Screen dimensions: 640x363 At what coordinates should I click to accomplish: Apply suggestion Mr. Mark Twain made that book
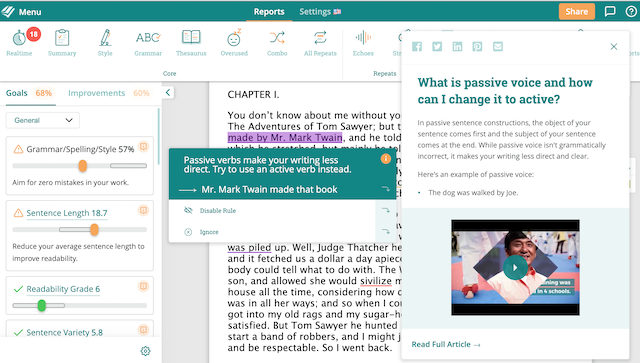[x=269, y=189]
